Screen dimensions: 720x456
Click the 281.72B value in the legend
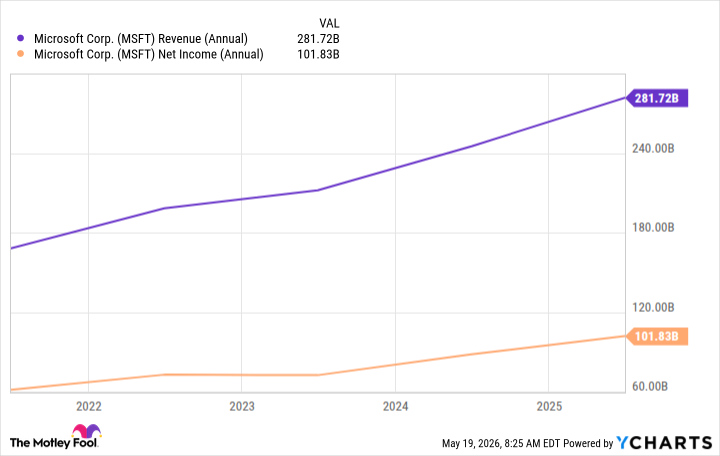click(x=318, y=39)
